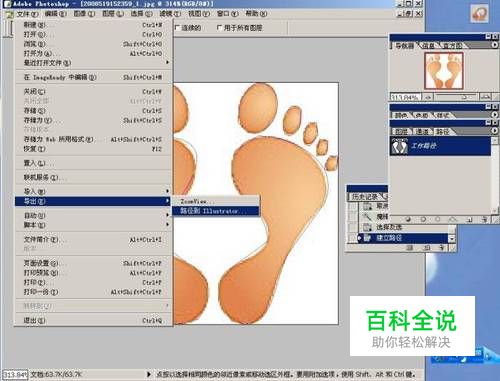Click the stroke path with brush icon

click(x=423, y=219)
